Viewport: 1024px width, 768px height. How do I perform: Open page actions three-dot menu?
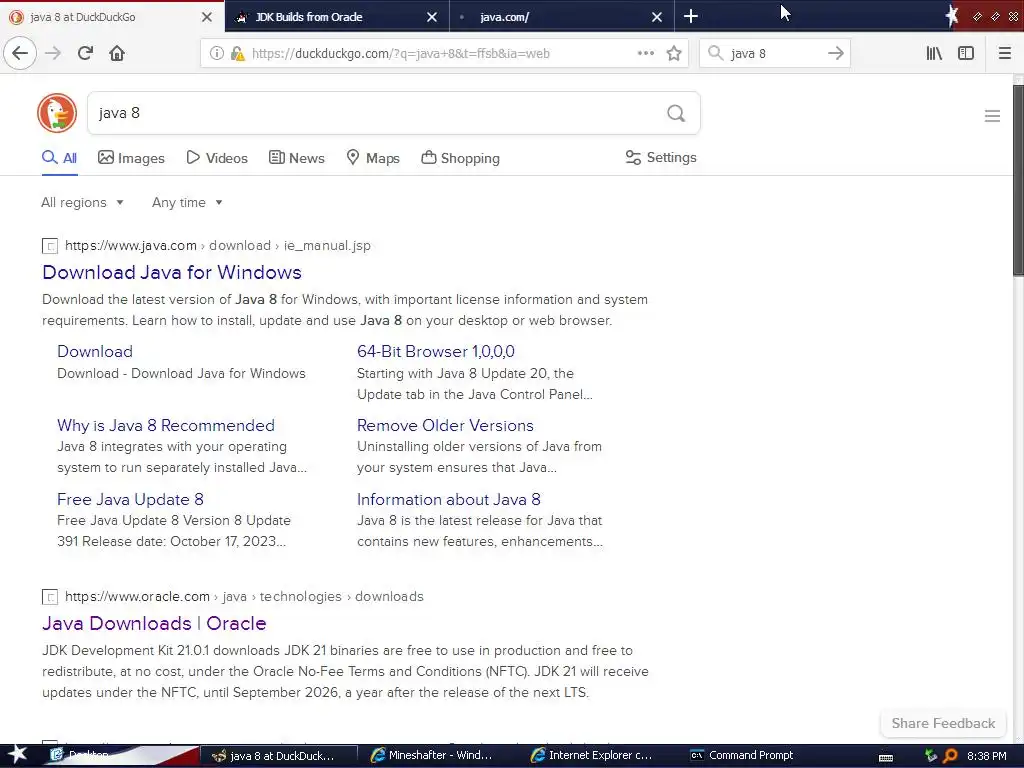click(x=645, y=53)
